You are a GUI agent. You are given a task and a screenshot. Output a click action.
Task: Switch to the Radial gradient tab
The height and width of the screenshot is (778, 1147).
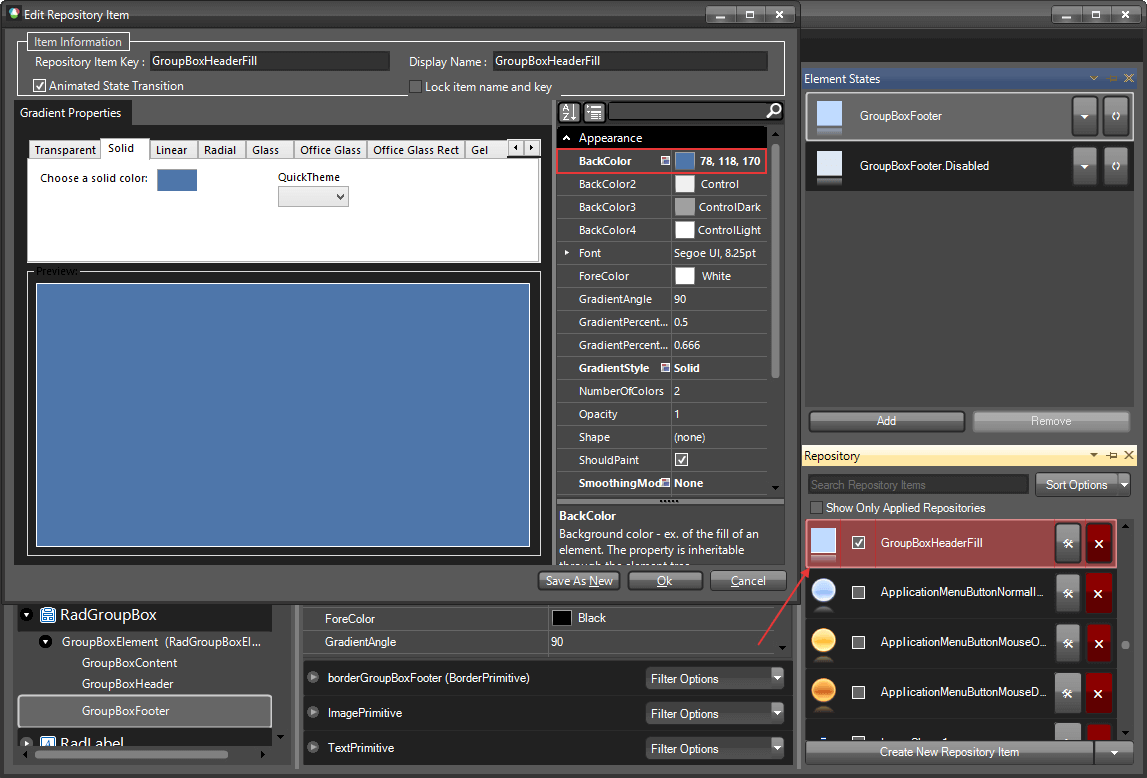tap(221, 149)
